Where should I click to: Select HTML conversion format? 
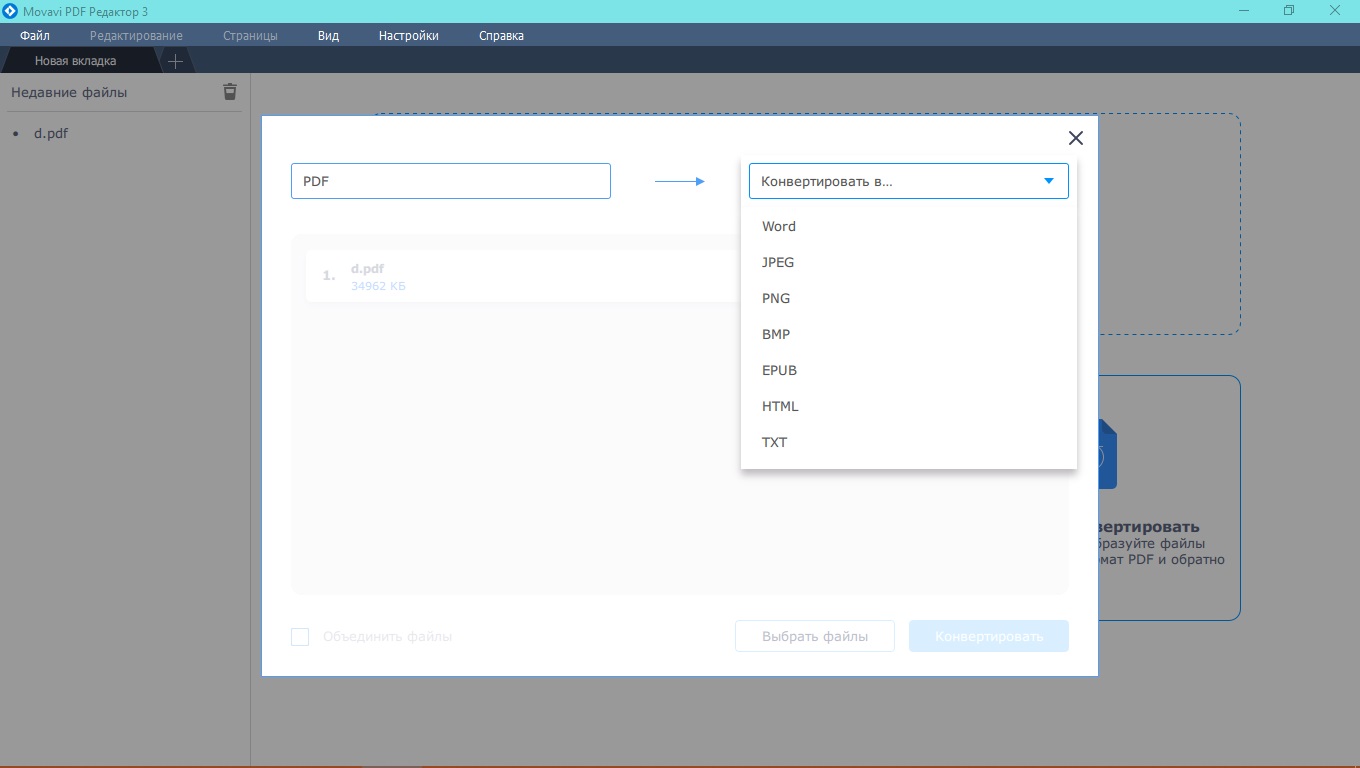(x=780, y=406)
